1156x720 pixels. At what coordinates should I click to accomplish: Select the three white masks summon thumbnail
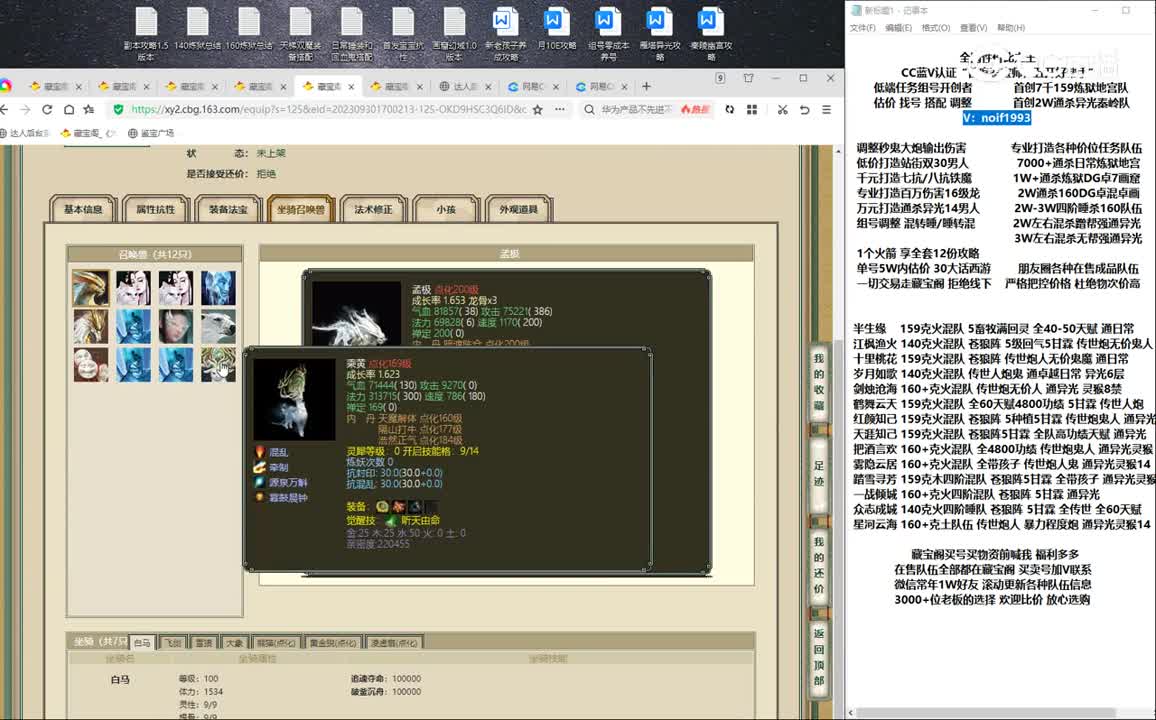(91, 364)
